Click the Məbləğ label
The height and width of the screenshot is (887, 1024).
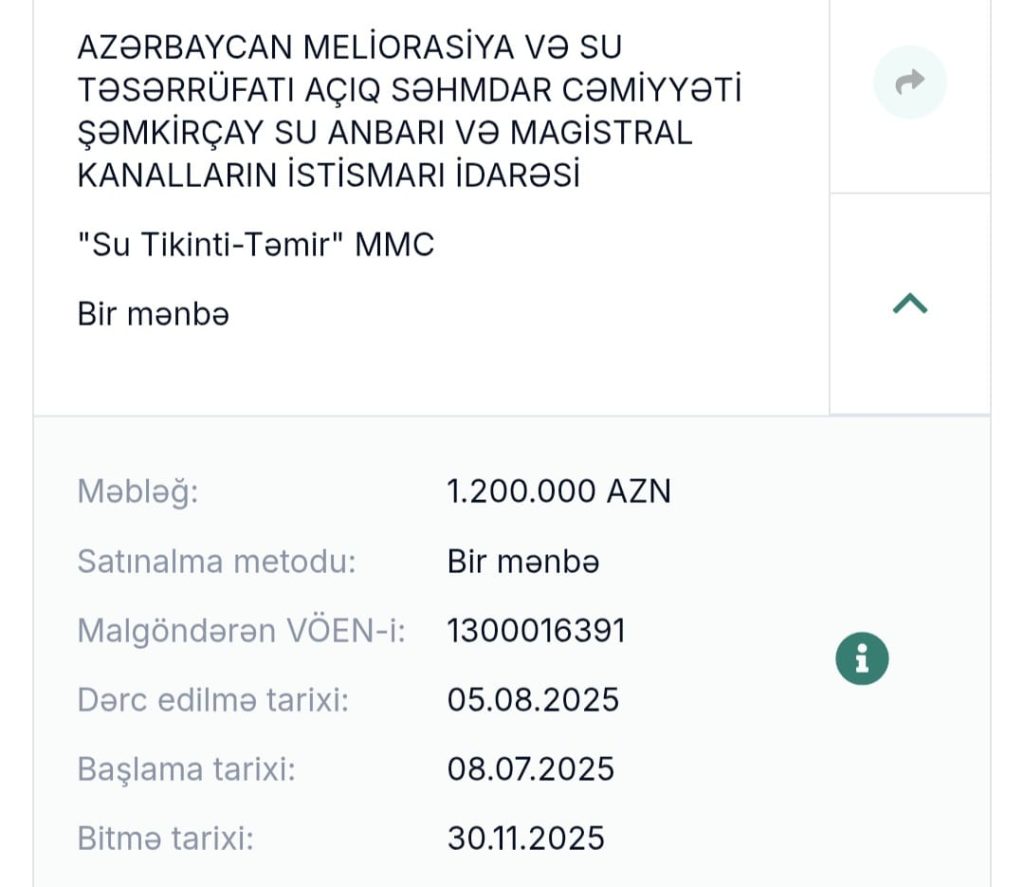138,492
